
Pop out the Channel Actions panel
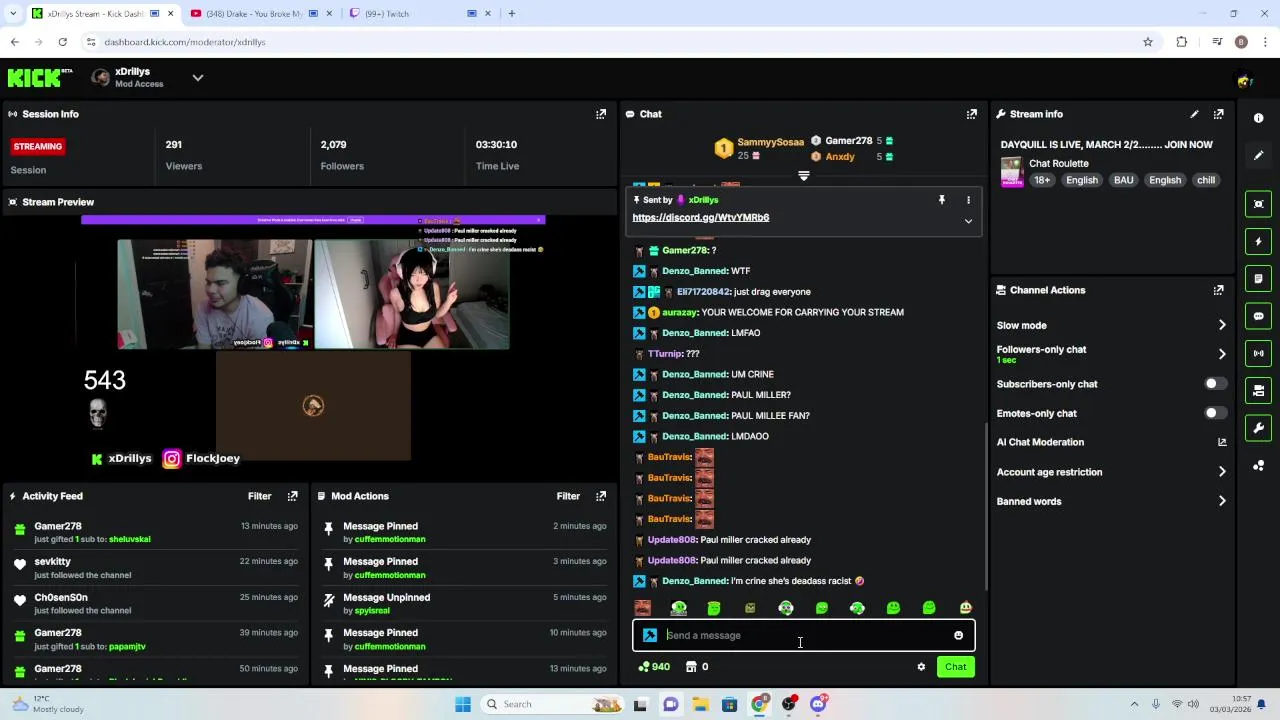point(1218,290)
